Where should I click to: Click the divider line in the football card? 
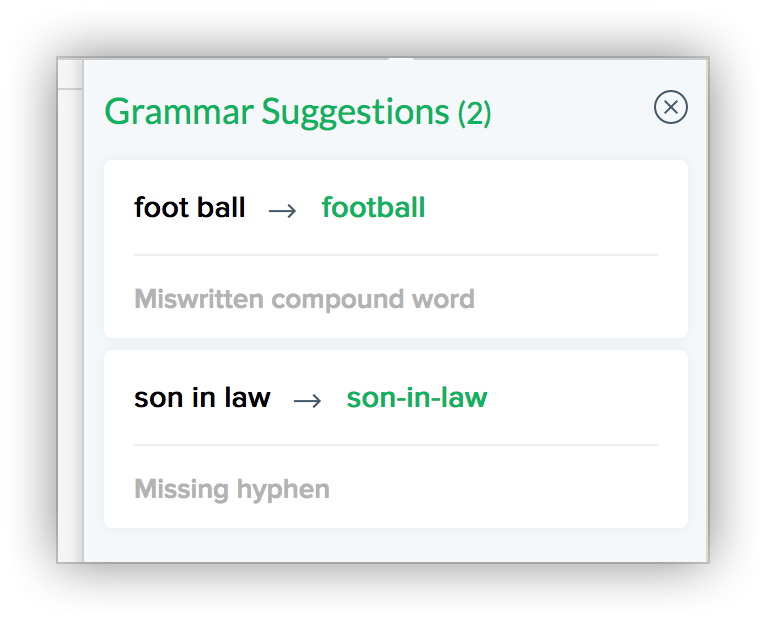coord(396,255)
